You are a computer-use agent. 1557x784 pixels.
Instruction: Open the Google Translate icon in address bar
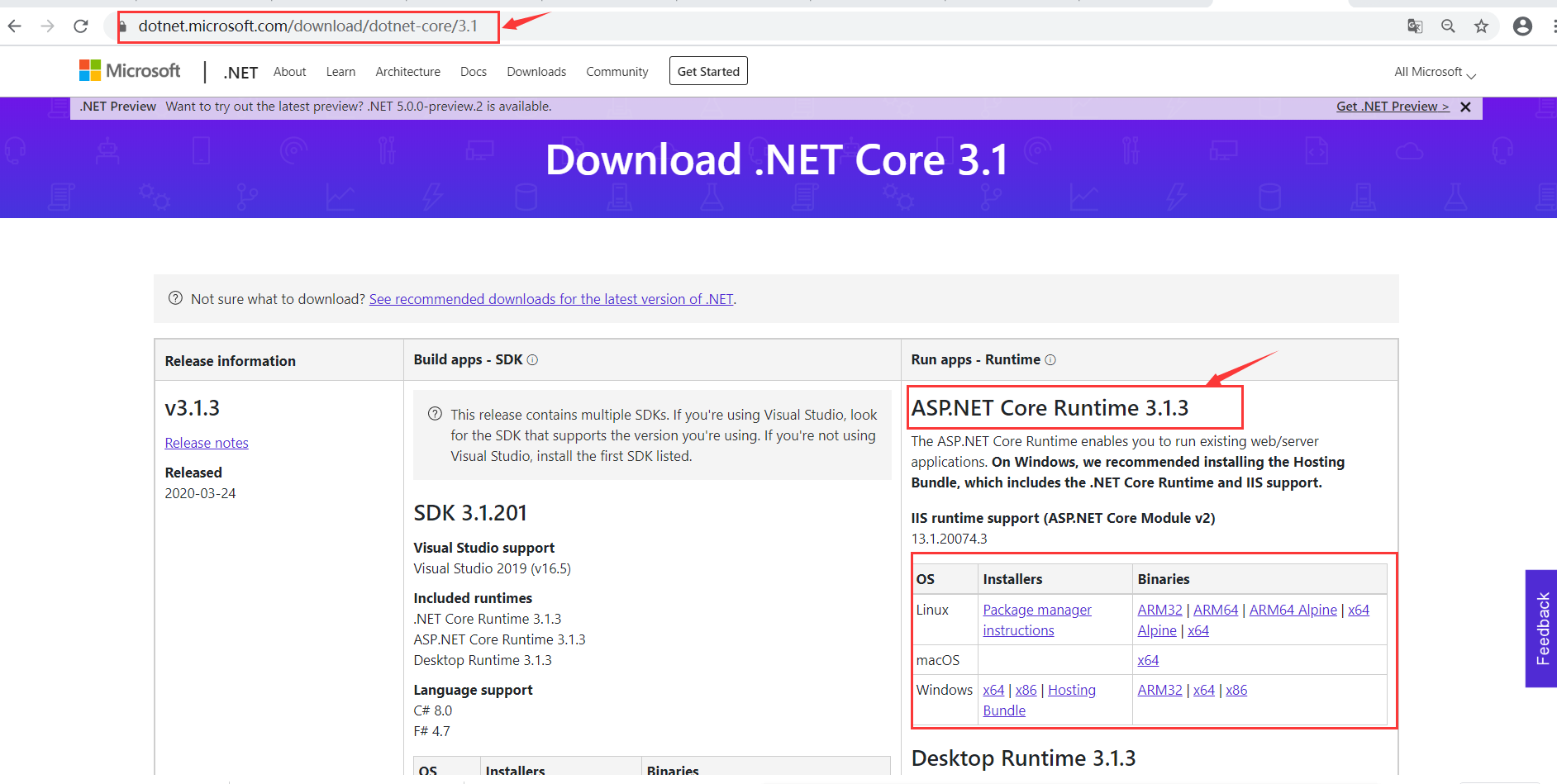point(1415,26)
